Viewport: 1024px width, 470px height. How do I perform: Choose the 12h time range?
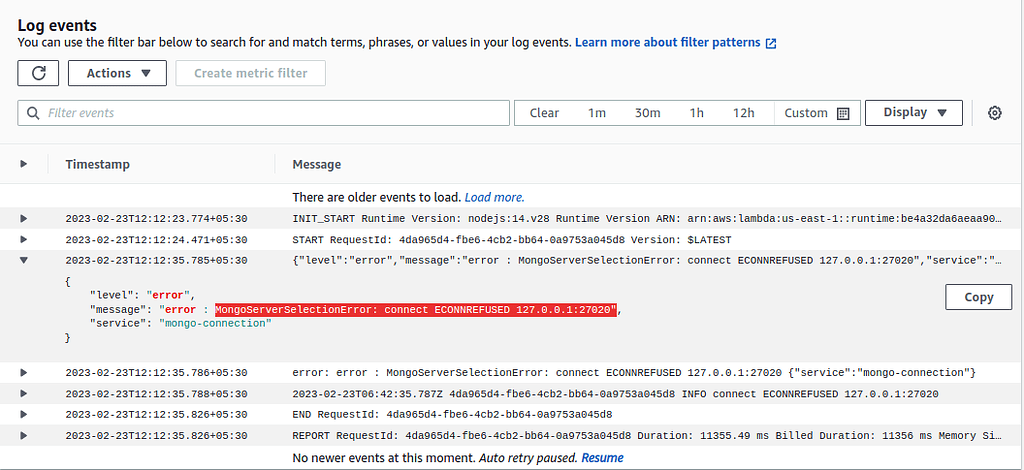[743, 113]
